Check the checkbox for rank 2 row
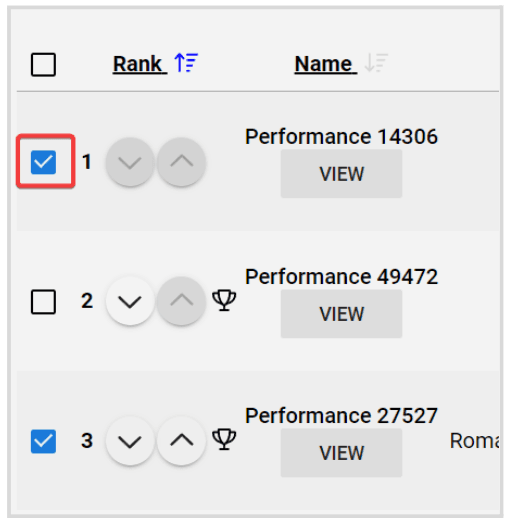 (43, 302)
